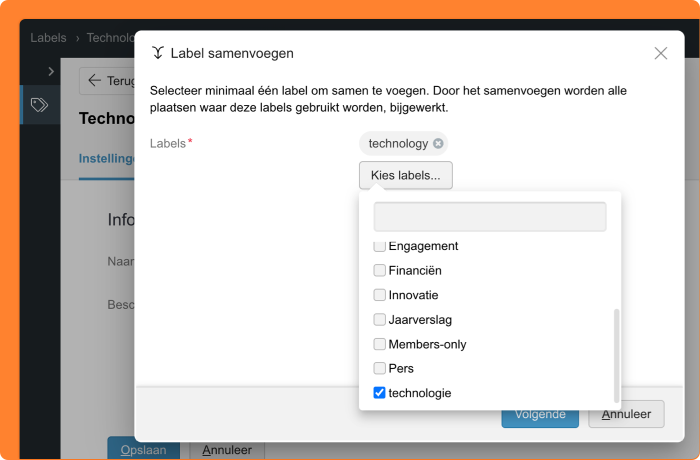
Task: Close the Label samenvoegen dialog
Action: [x=661, y=53]
